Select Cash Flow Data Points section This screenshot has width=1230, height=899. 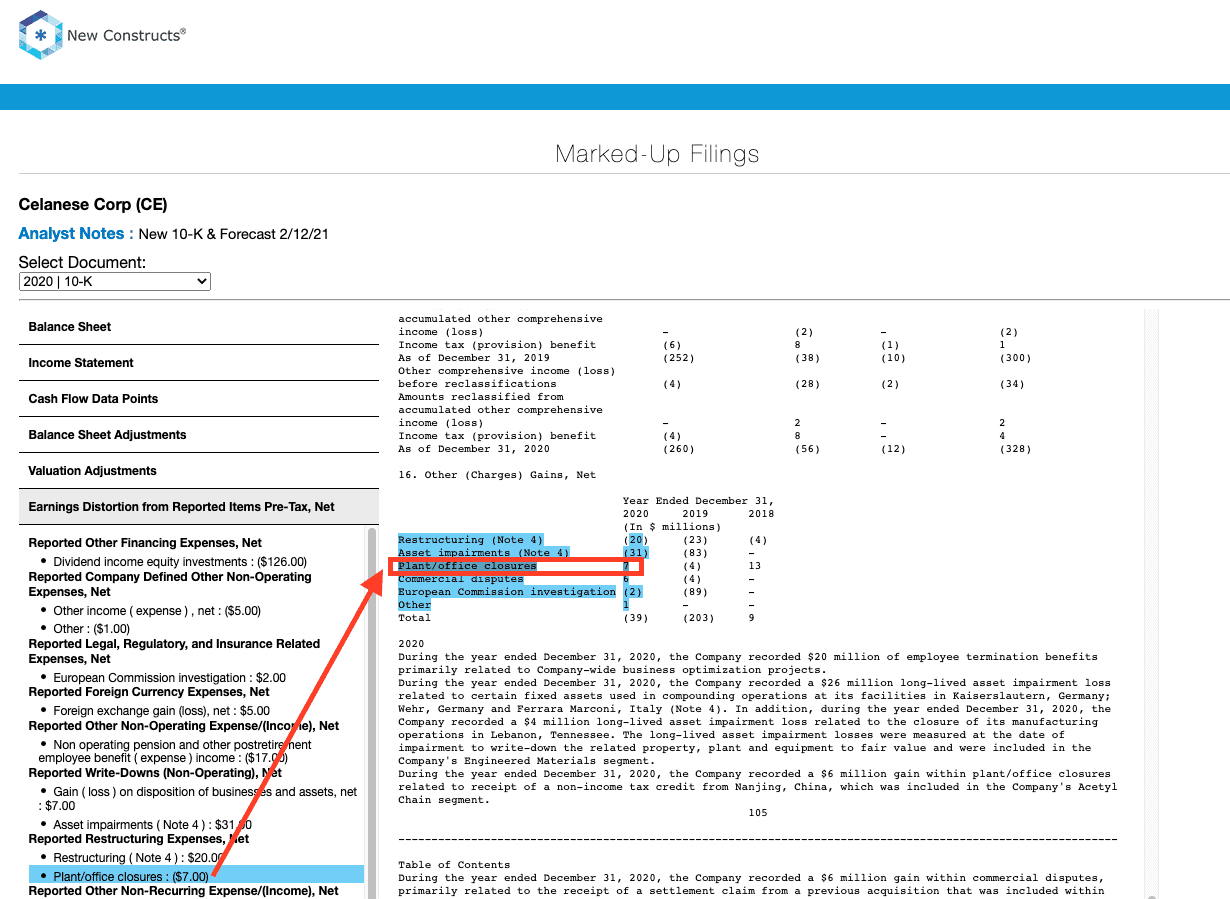point(199,399)
